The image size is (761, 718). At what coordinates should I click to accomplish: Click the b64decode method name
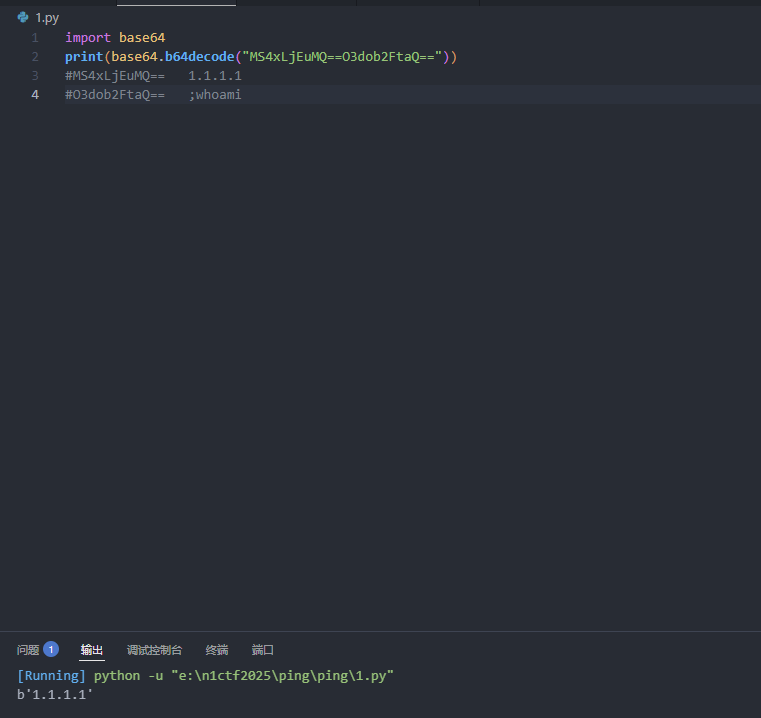pyautogui.click(x=199, y=57)
